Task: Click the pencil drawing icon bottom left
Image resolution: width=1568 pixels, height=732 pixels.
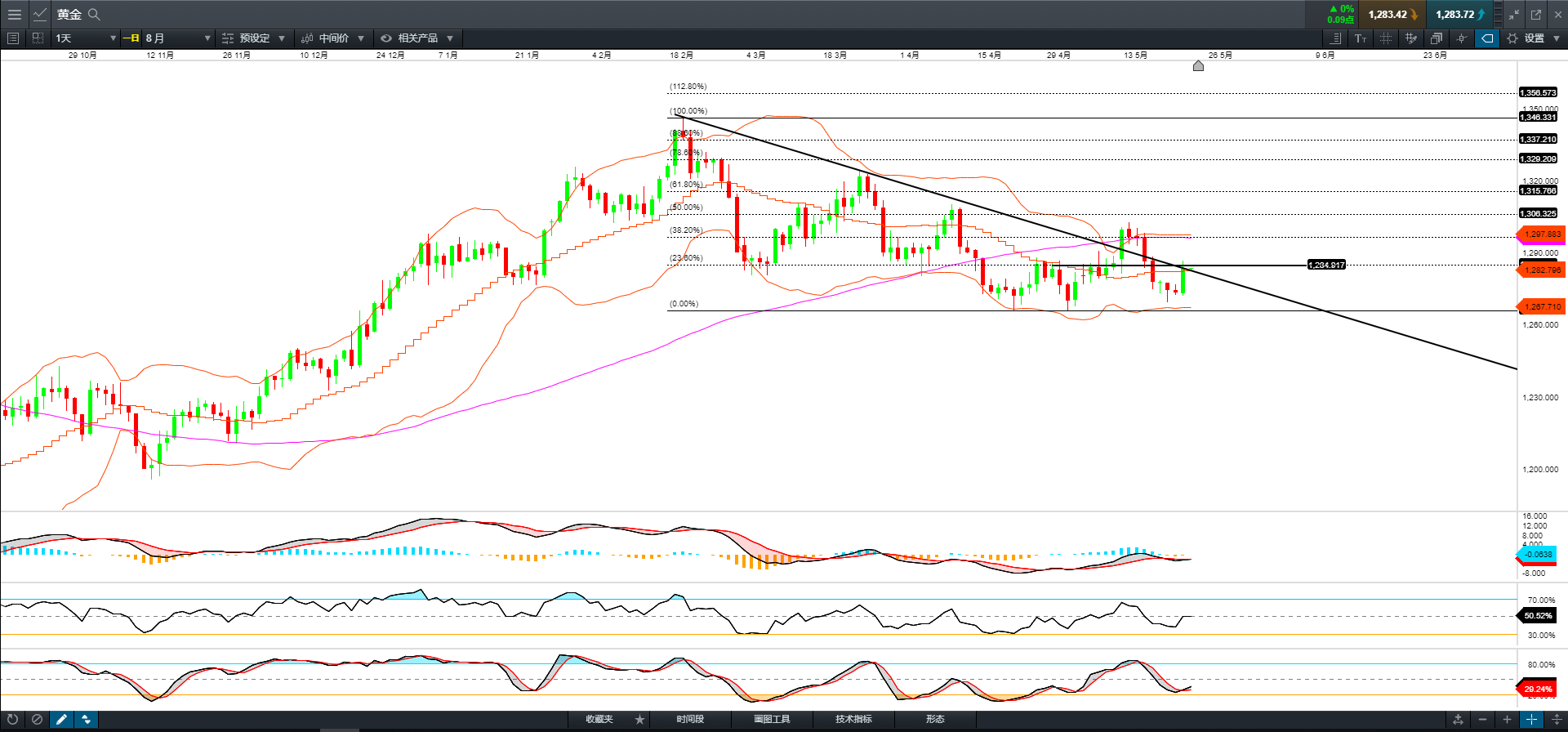Action: [61, 720]
